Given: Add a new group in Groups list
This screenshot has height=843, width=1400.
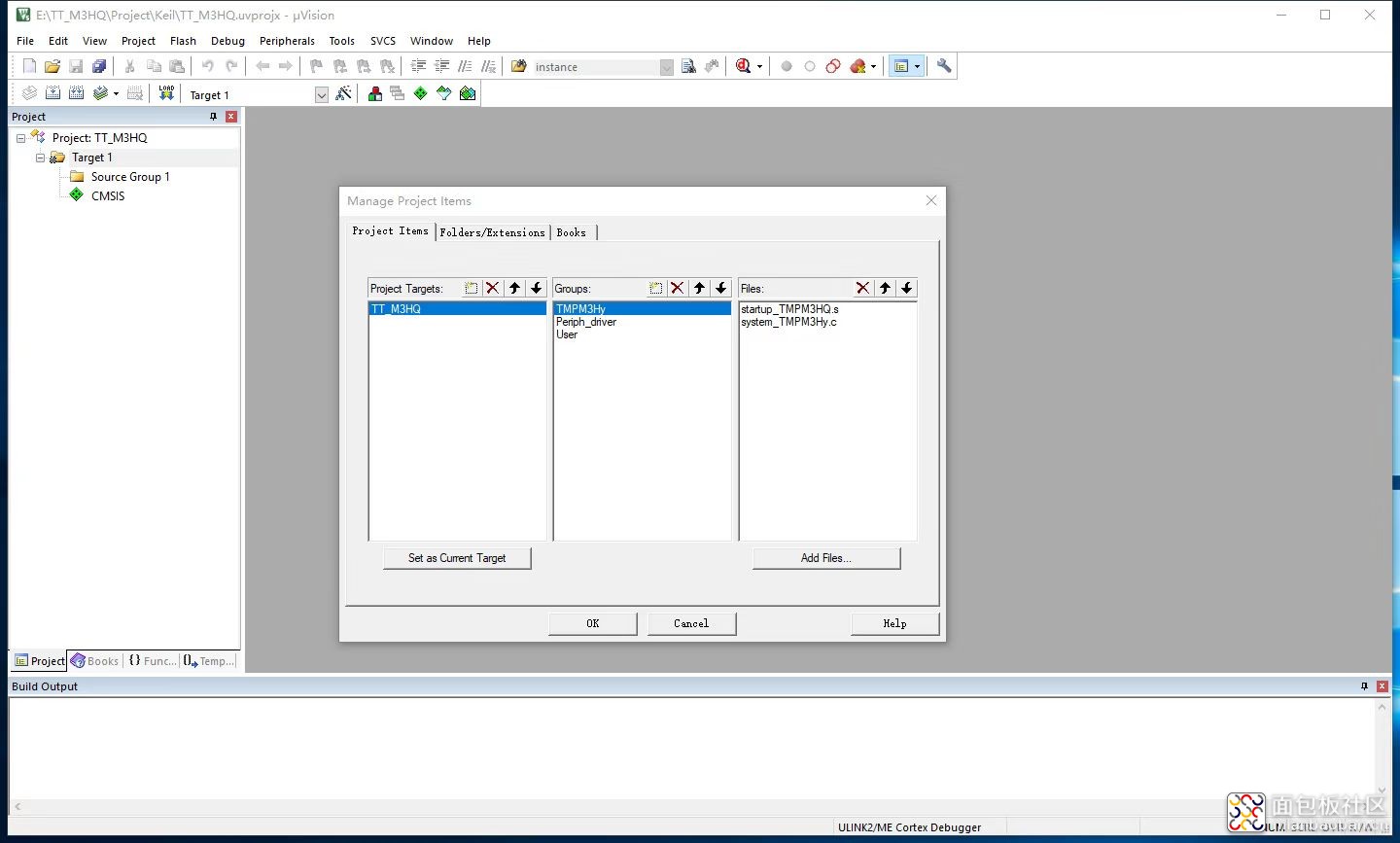Looking at the screenshot, I should (x=656, y=288).
